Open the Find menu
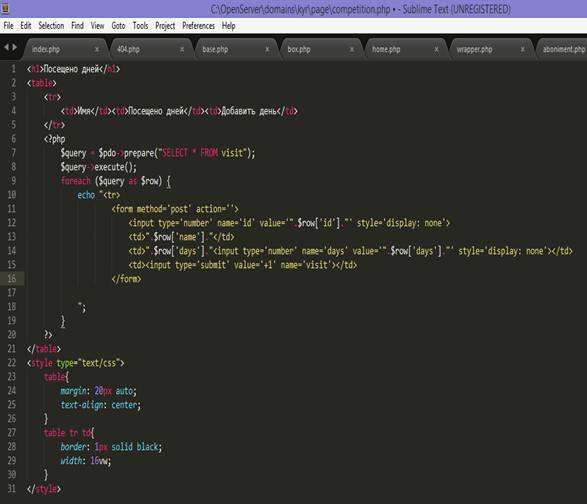The image size is (587, 504). [77, 26]
